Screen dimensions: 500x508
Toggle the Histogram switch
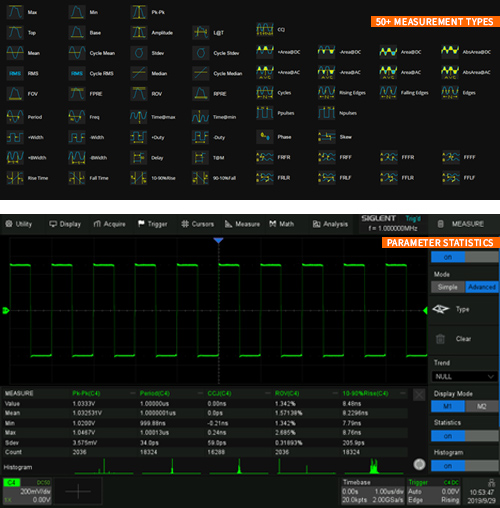[x=465, y=466]
